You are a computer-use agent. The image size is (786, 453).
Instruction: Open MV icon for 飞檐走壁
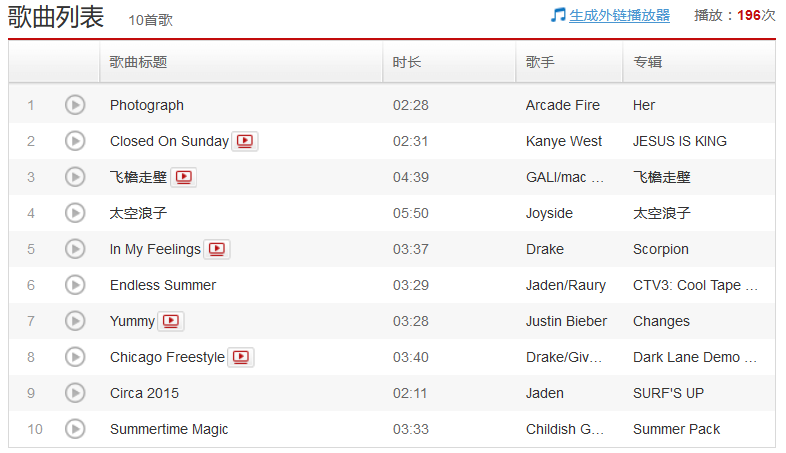point(183,177)
